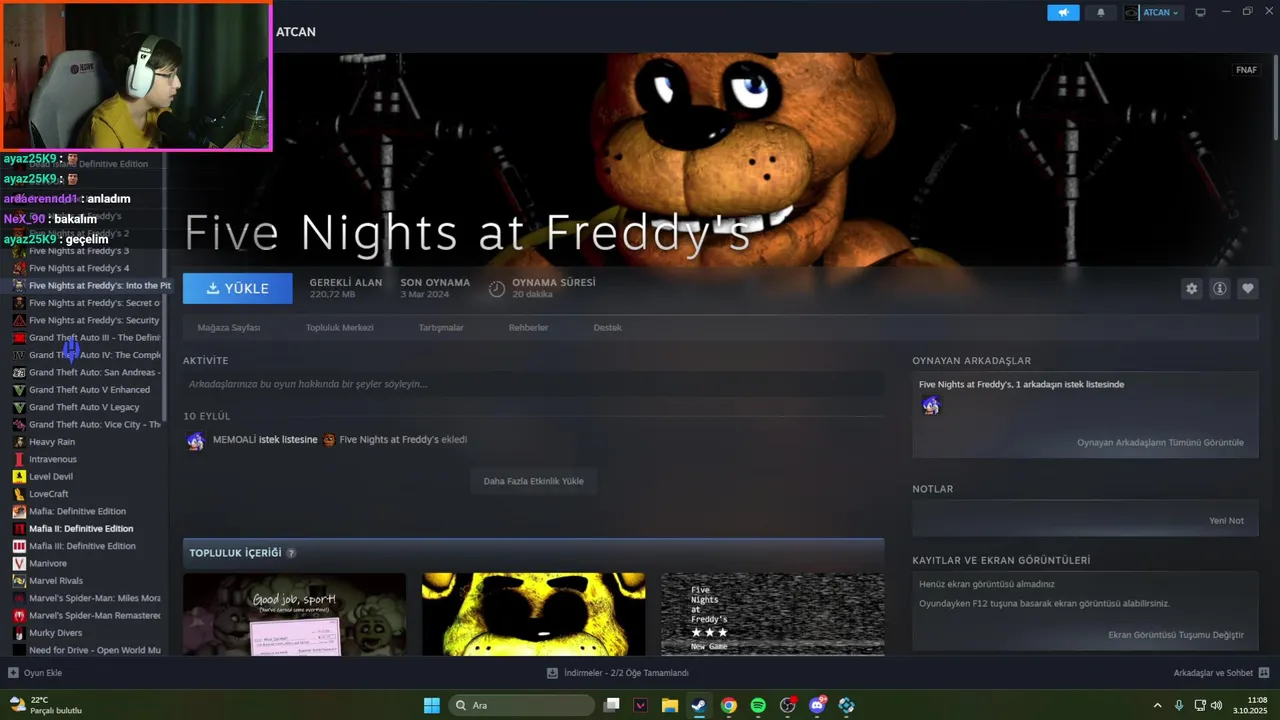Open the Topluluk Merkezi tab
This screenshot has height=720, width=1280.
click(339, 328)
